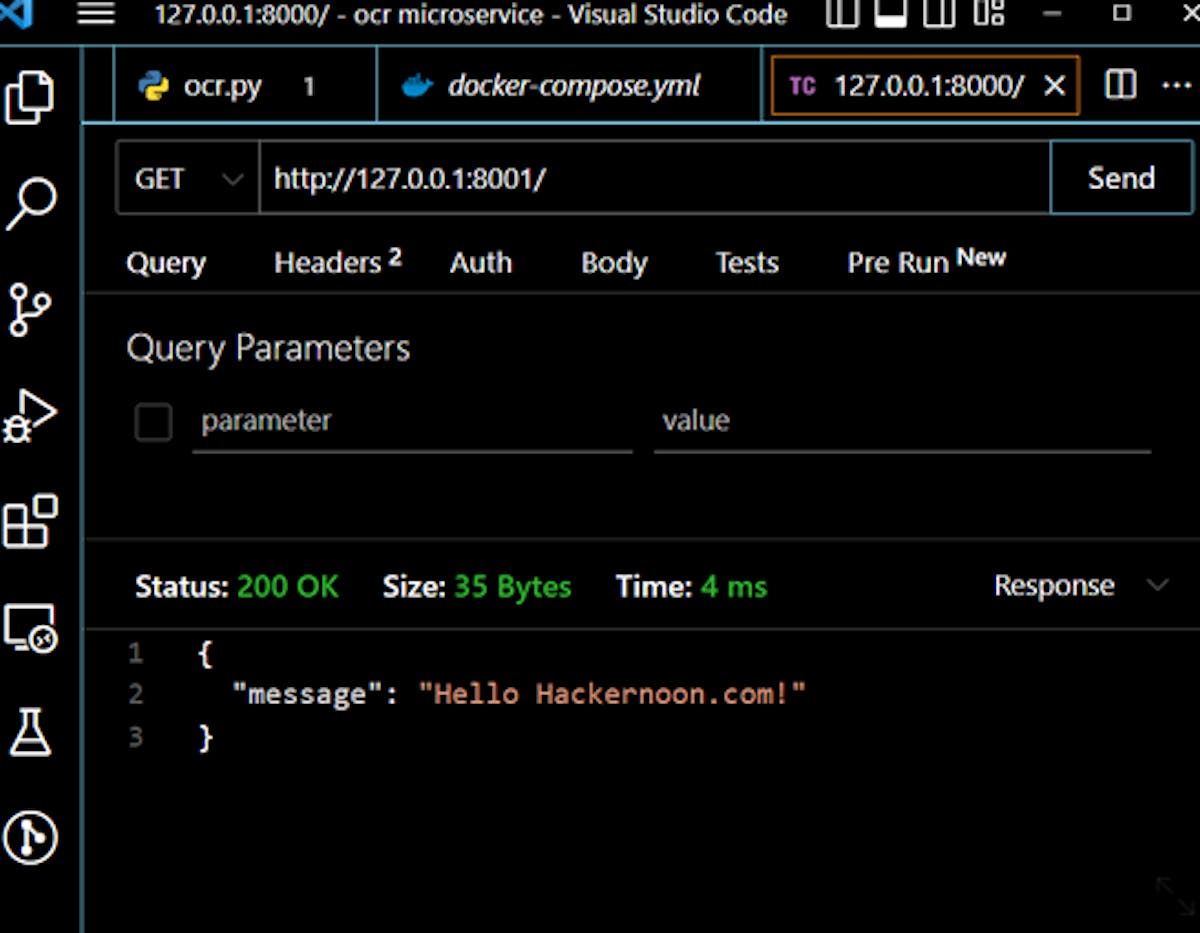Enable the query parameter checkbox

[153, 422]
